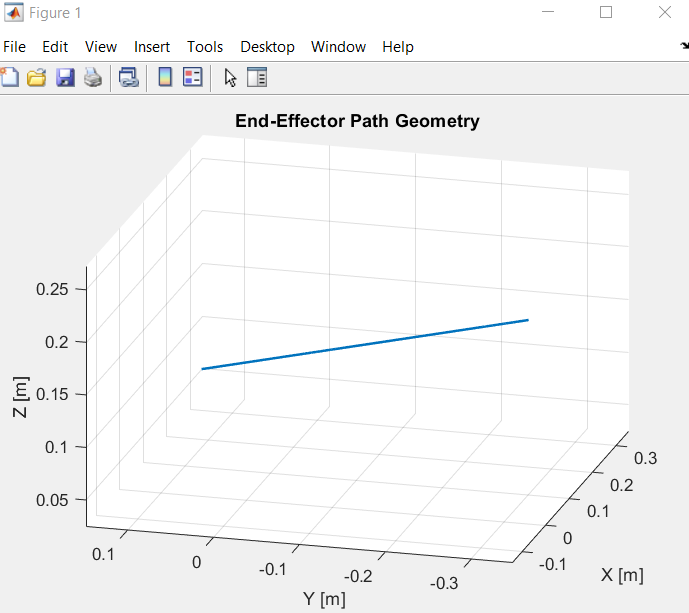The height and width of the screenshot is (613, 689).
Task: Click the 'Y [m]' axis label
Action: pyautogui.click(x=324, y=598)
